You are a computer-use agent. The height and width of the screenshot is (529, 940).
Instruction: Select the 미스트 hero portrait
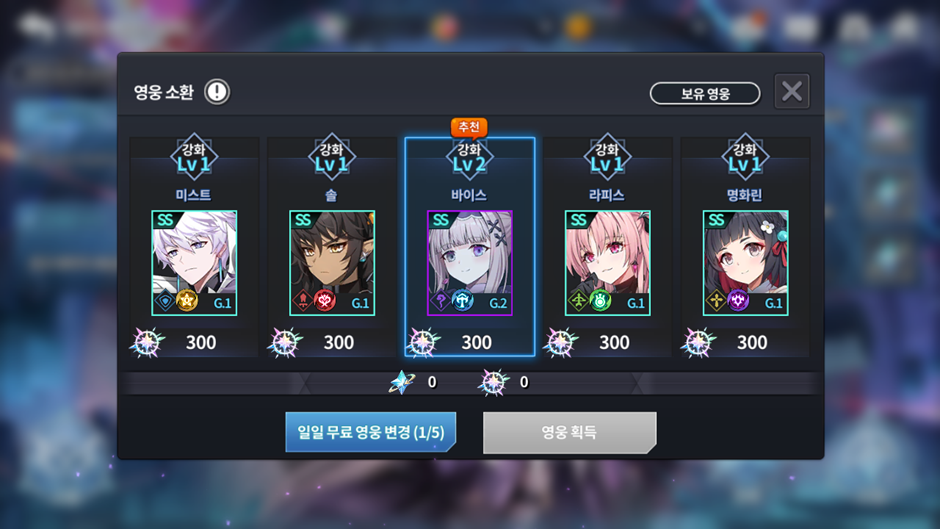194,263
